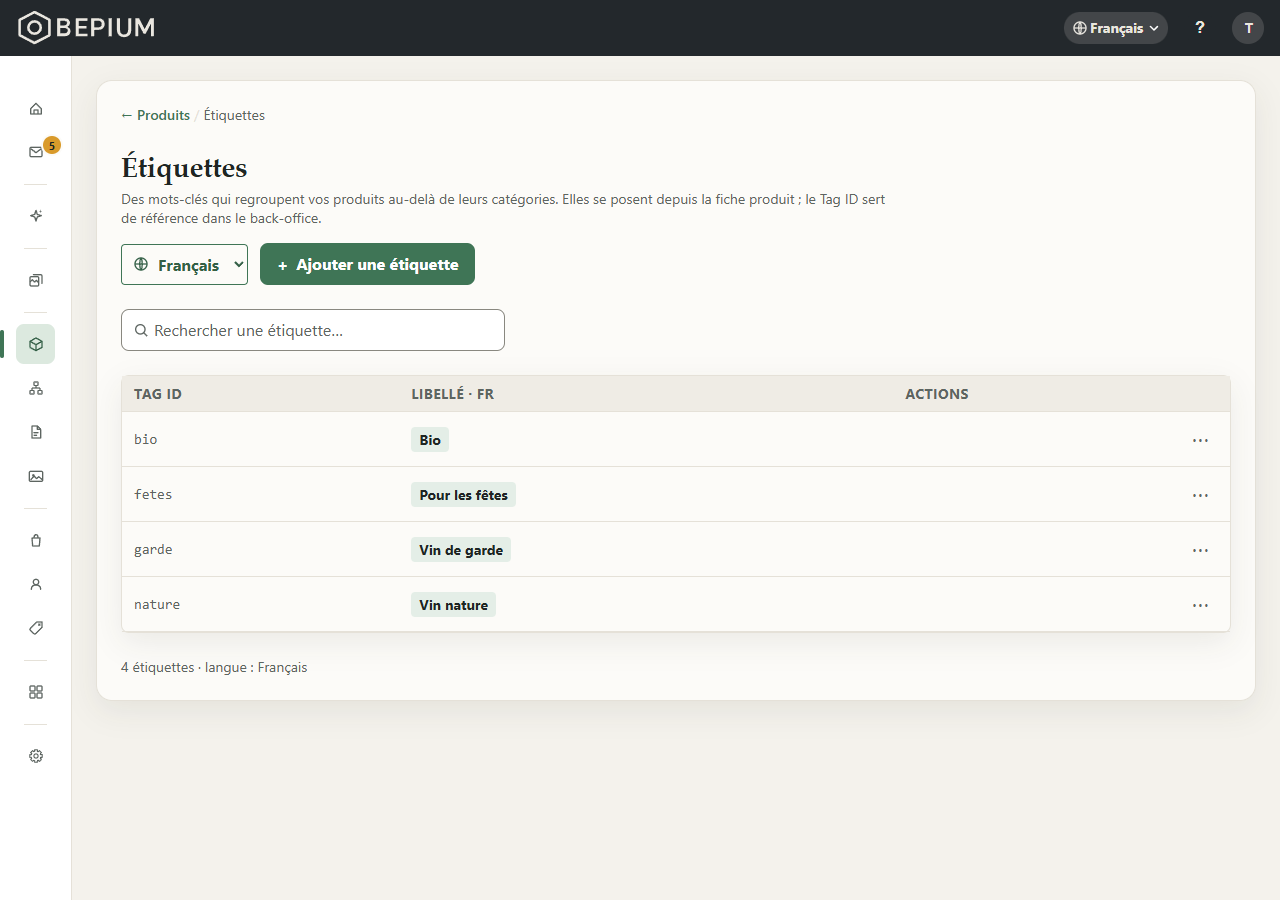Open the image media icon in sidebar

[x=36, y=476]
